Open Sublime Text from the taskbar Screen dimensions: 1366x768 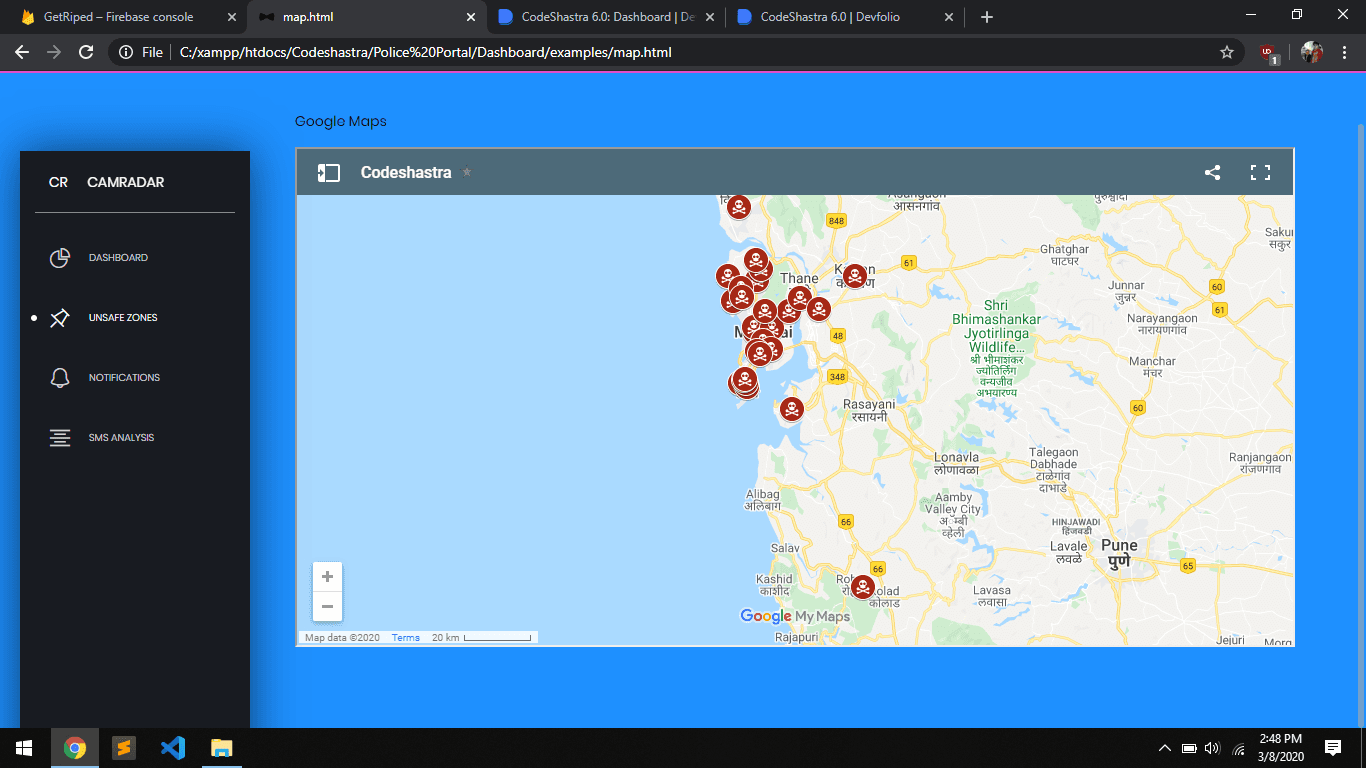[x=124, y=748]
